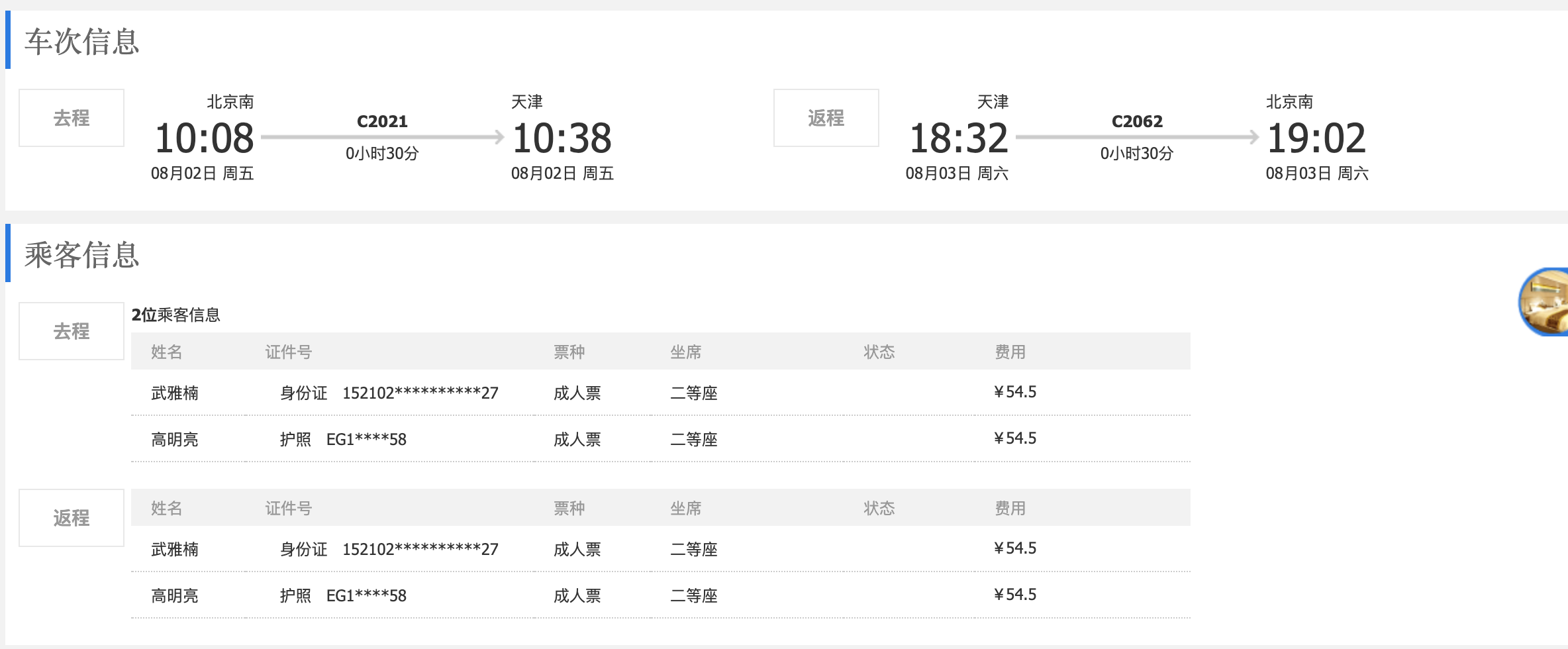The width and height of the screenshot is (1568, 649).
Task: Click 费用 column header in 返程 table
Action: (x=1010, y=509)
